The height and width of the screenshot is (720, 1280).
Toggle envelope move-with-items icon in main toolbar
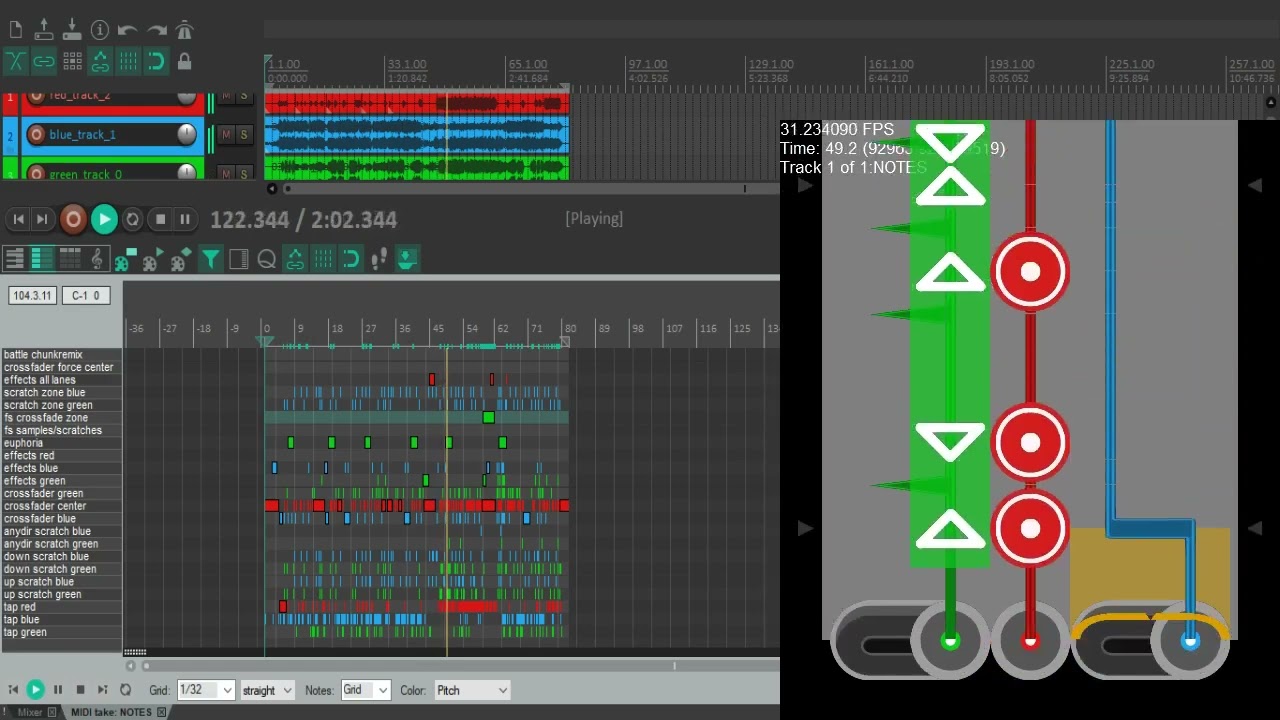[x=100, y=61]
